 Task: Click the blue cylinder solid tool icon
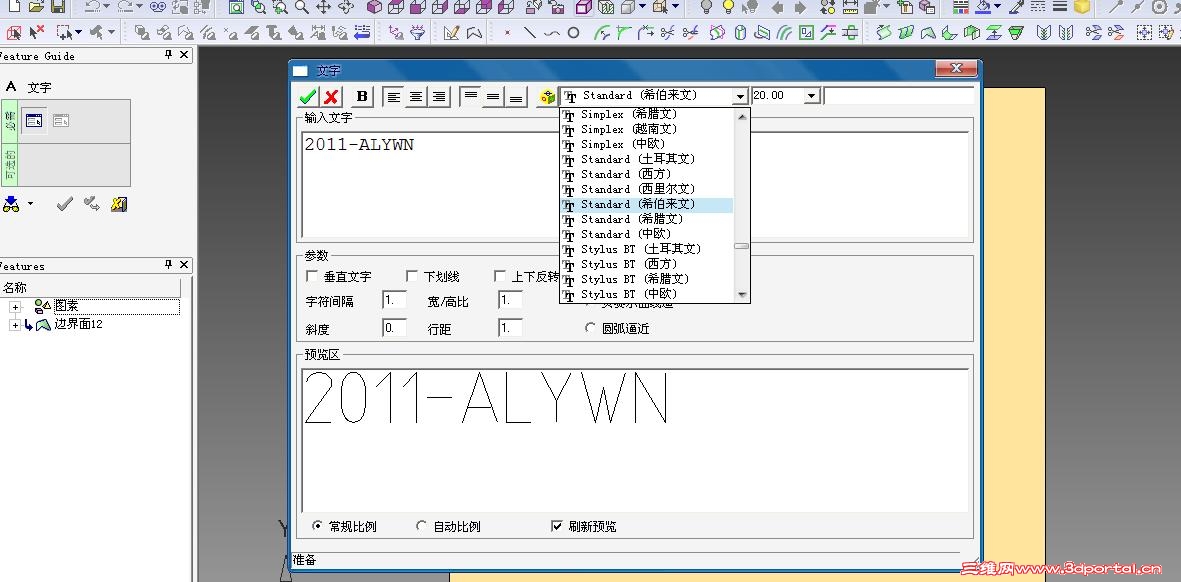(740, 33)
